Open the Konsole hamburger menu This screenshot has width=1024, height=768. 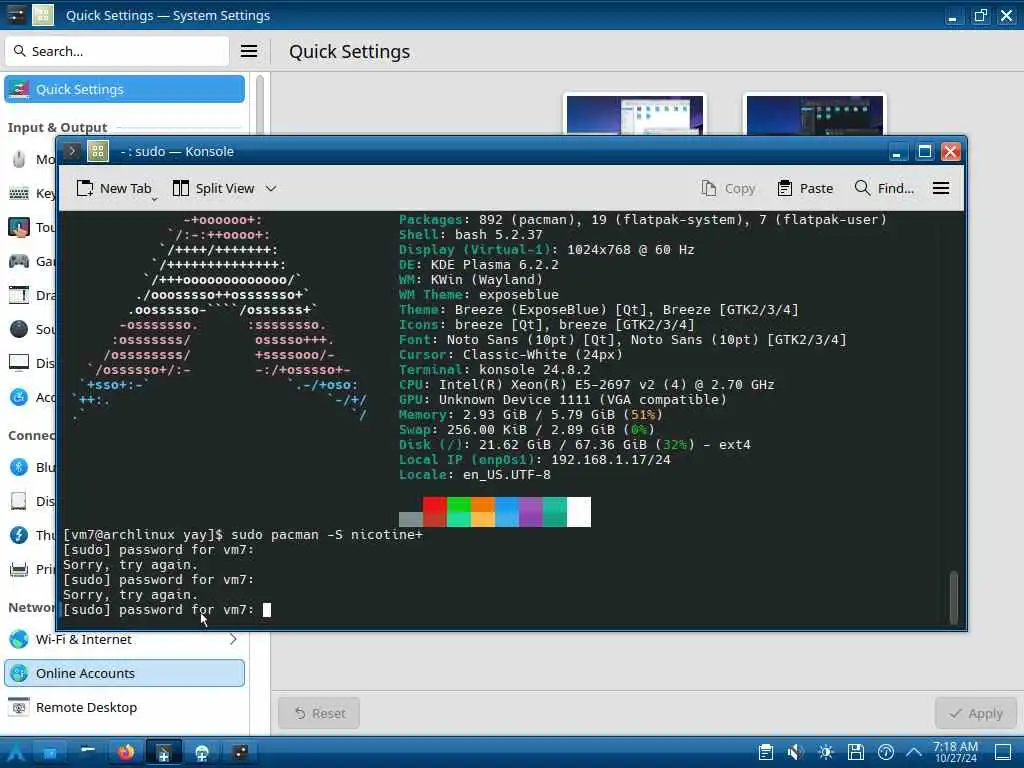940,188
